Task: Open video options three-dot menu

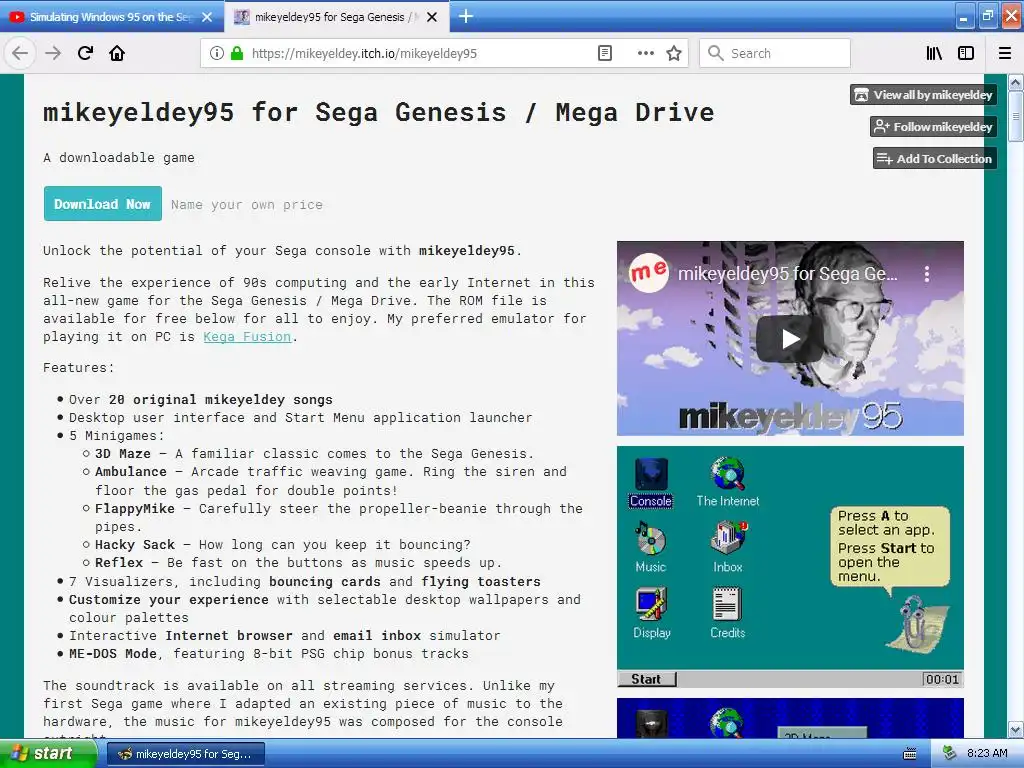Action: pos(927,274)
